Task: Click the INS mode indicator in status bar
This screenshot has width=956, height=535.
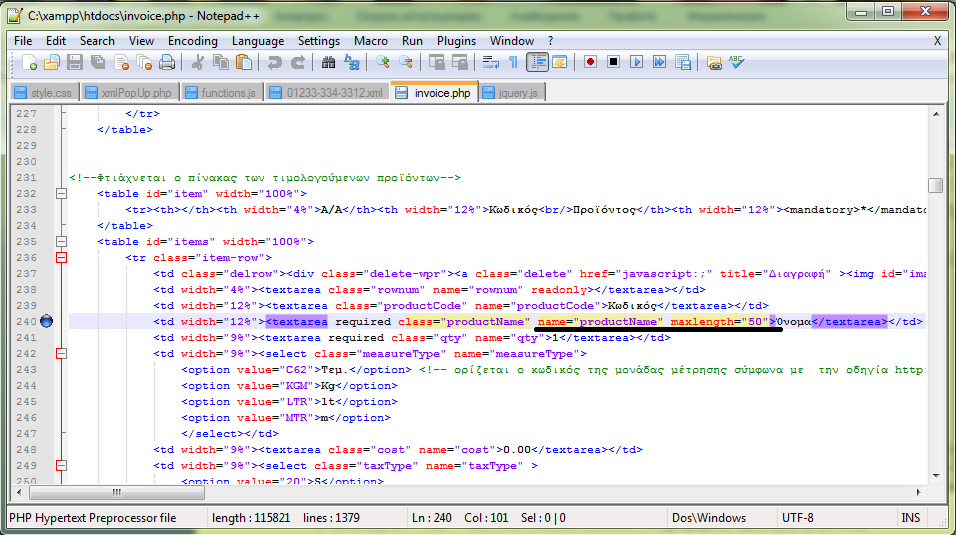Action: coord(910,518)
